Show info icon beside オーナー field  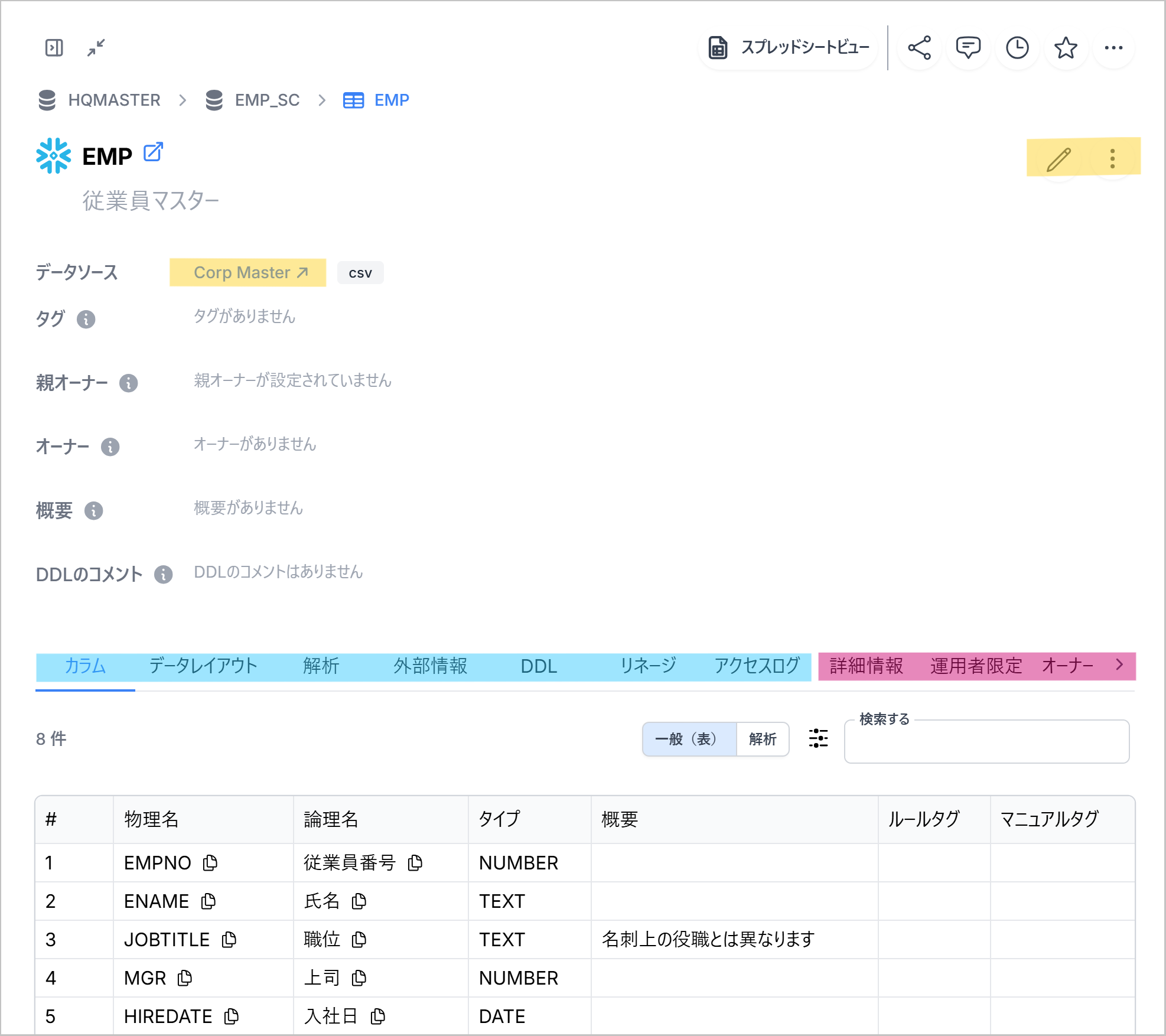pyautogui.click(x=110, y=447)
